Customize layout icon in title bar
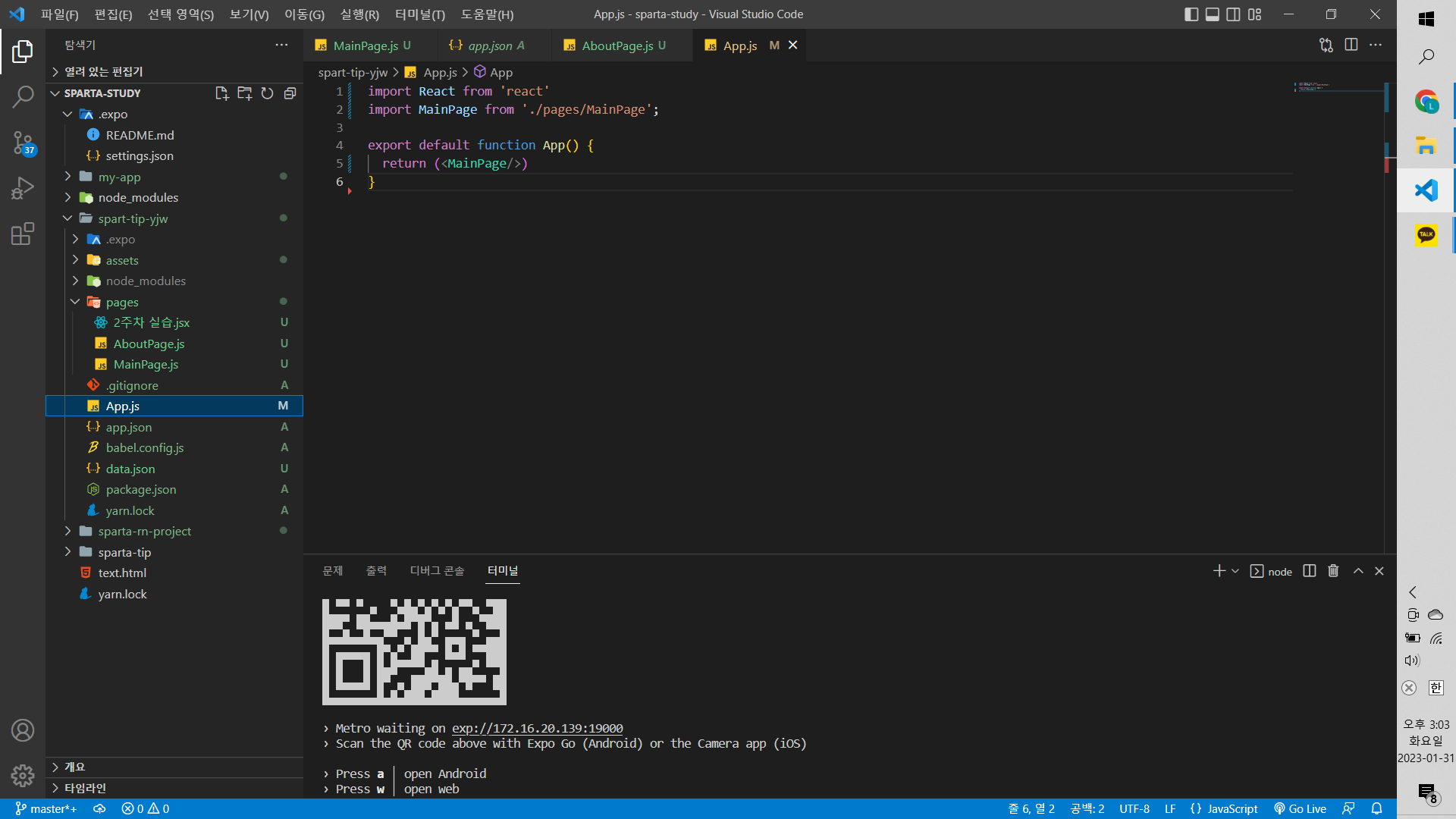The width and height of the screenshot is (1456, 819). click(1255, 14)
